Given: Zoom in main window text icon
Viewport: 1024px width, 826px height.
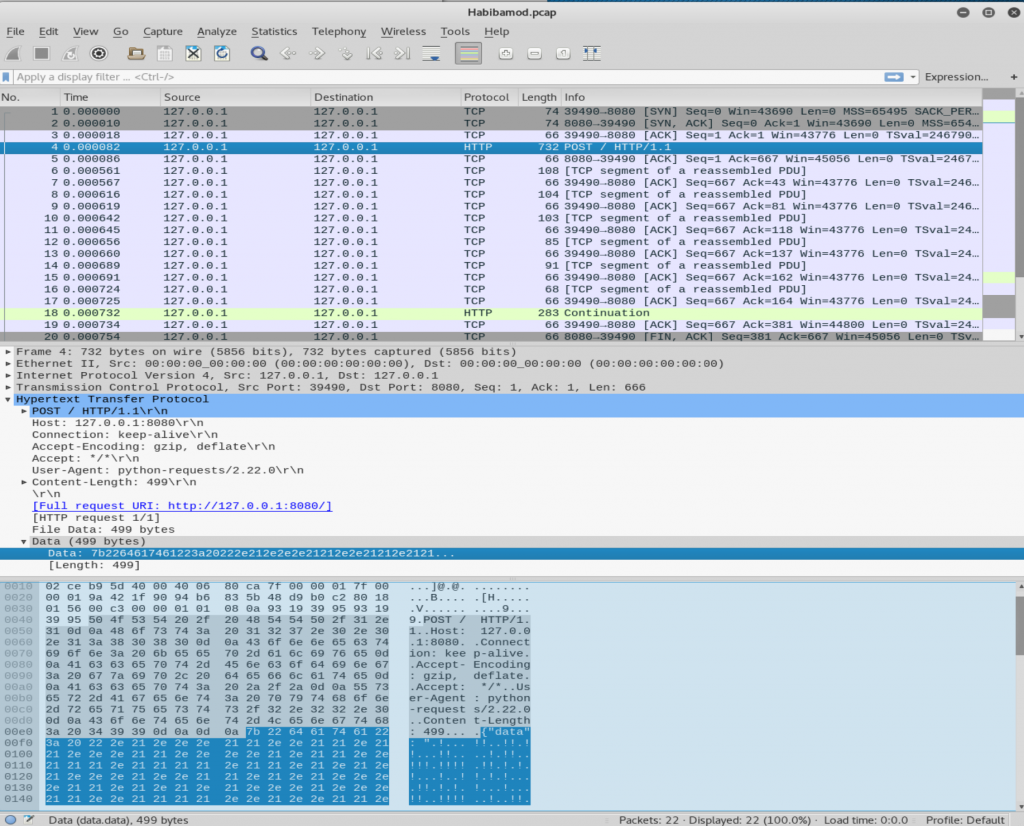Looking at the screenshot, I should click(505, 54).
